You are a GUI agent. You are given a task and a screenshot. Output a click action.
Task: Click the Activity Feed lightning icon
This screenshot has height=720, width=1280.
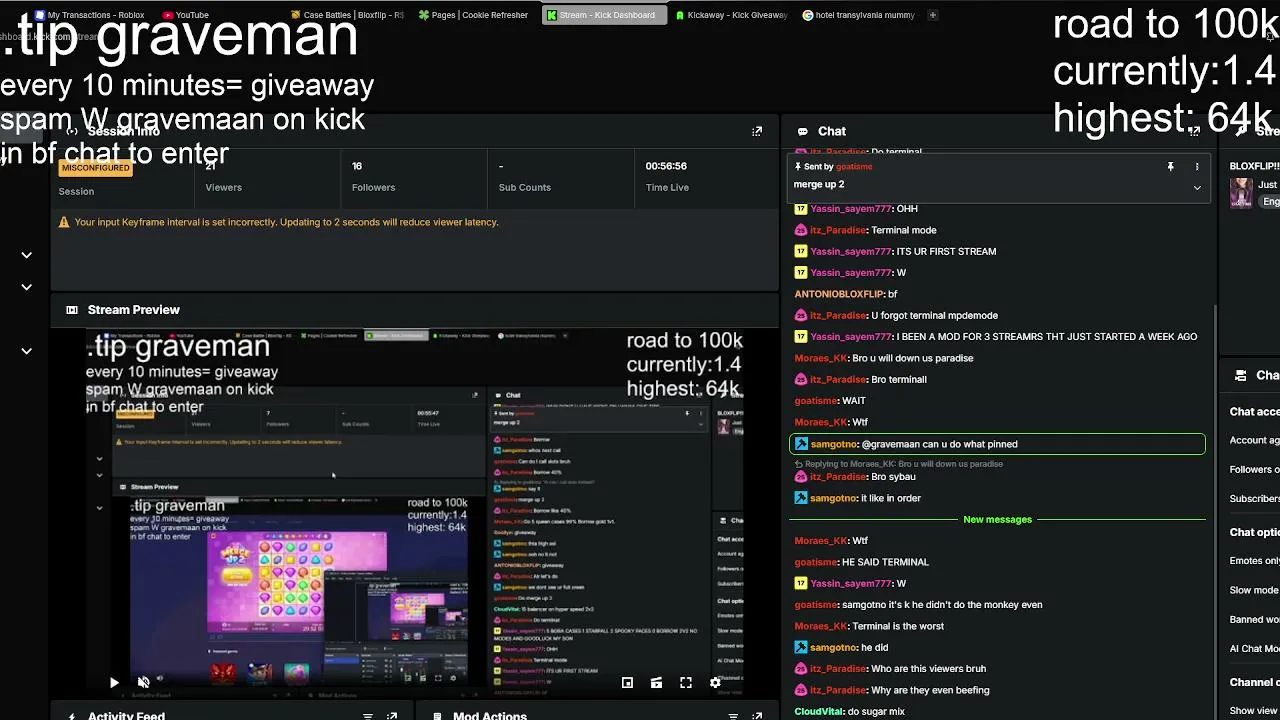click(72, 716)
